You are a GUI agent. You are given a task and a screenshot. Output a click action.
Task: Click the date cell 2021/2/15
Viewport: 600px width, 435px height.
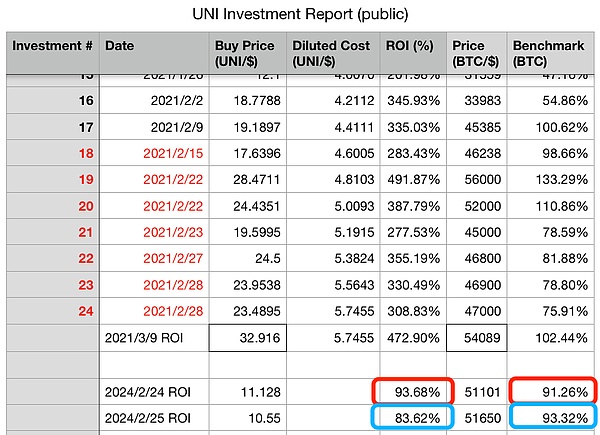172,153
